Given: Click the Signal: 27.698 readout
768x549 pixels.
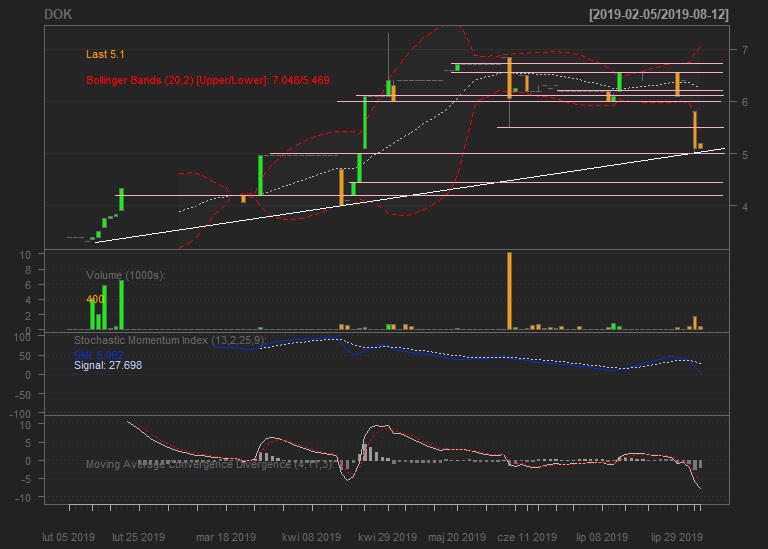Looking at the screenshot, I should pyautogui.click(x=108, y=367).
